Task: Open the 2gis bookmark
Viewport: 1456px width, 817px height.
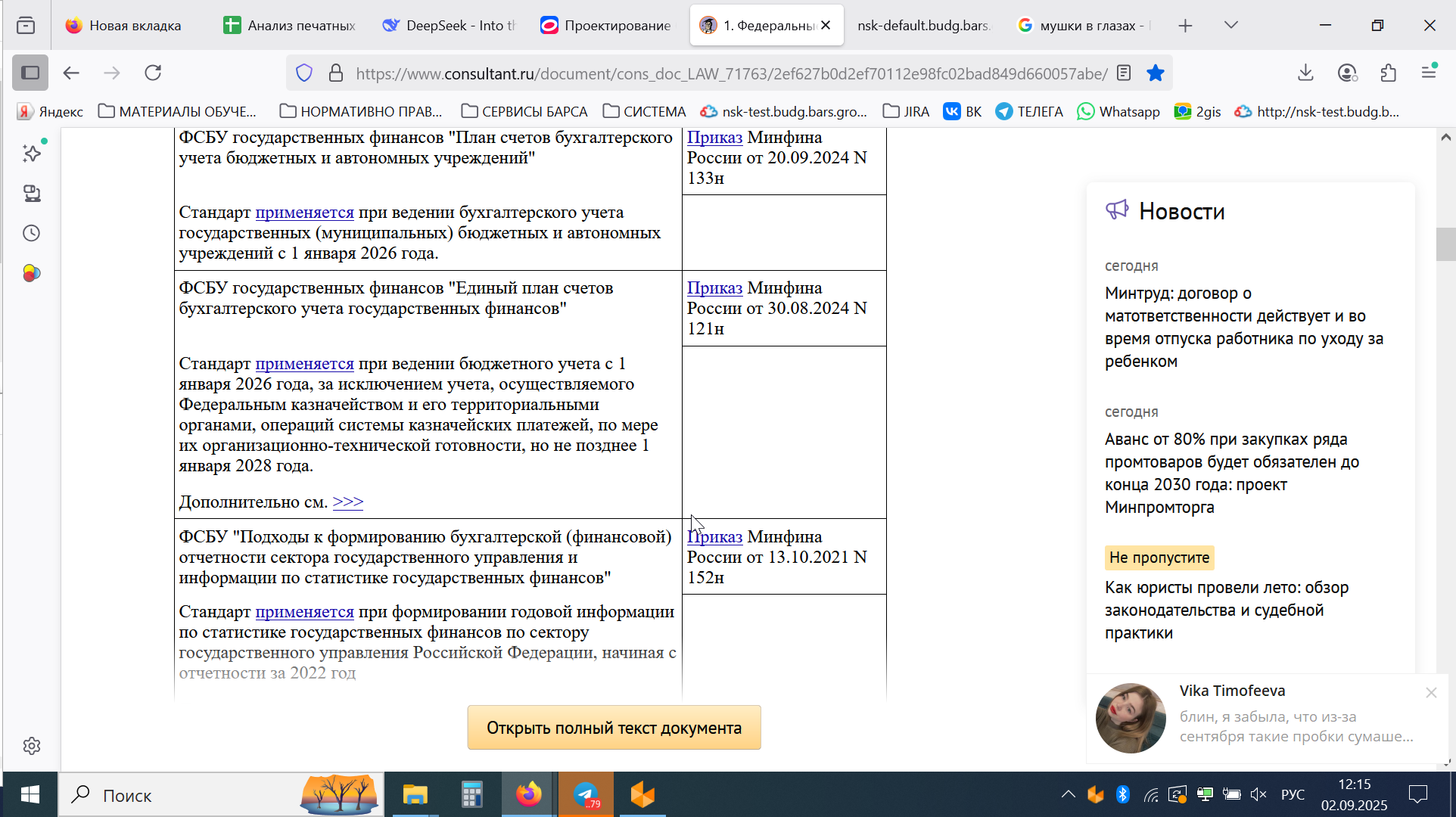Action: coord(1197,111)
